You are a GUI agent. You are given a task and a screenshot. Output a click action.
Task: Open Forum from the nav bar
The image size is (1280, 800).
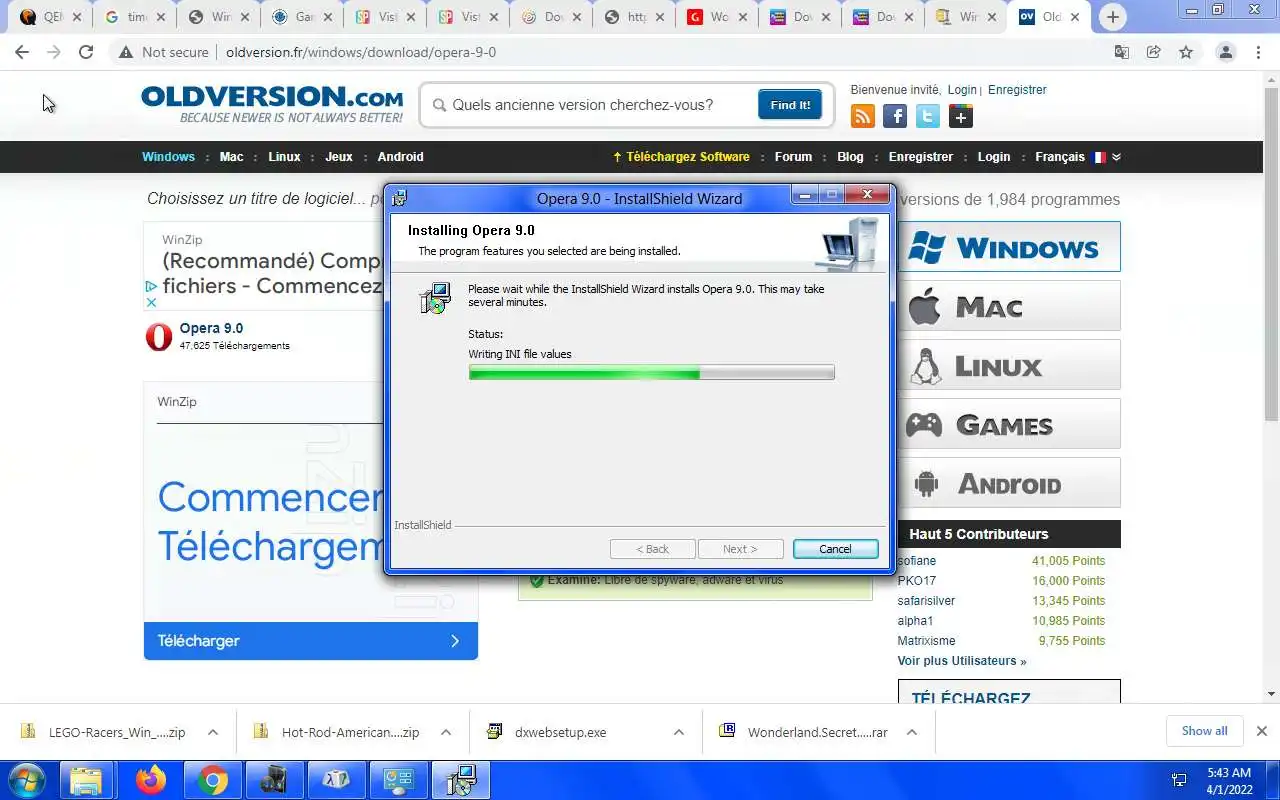pos(793,157)
